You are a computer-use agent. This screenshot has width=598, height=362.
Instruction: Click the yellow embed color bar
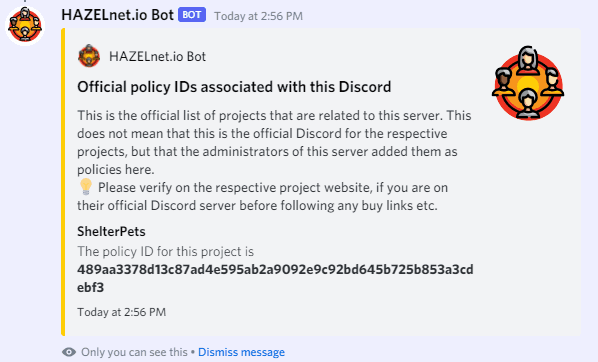coord(63,182)
